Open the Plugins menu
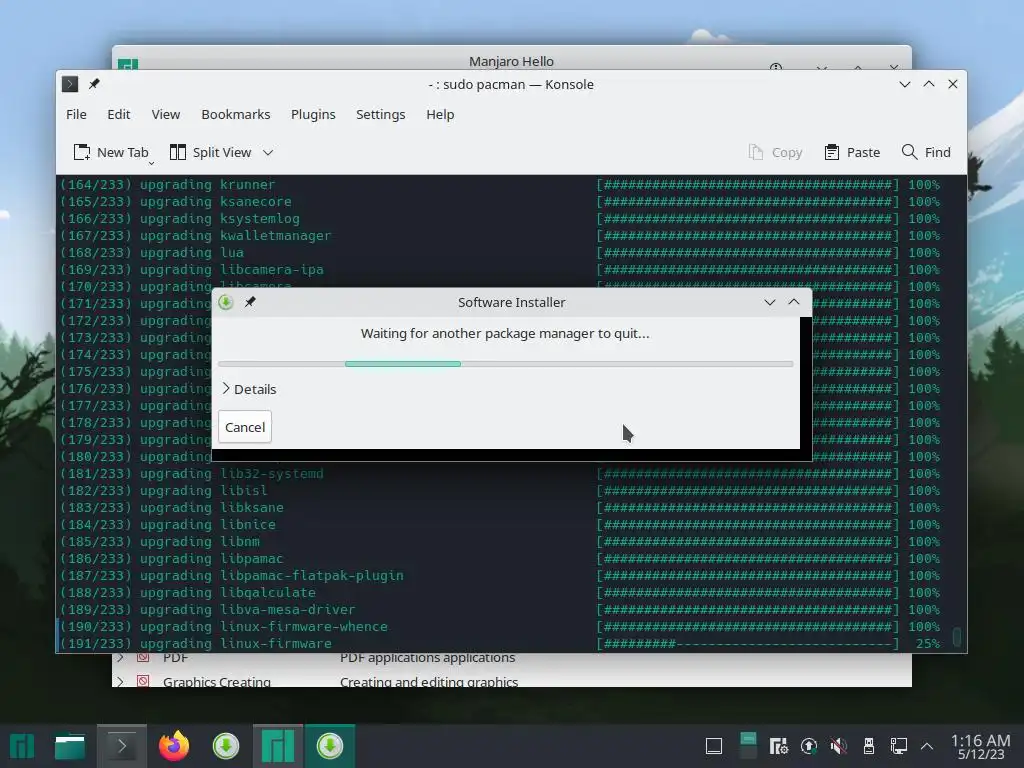This screenshot has width=1024, height=768. pyautogui.click(x=313, y=114)
